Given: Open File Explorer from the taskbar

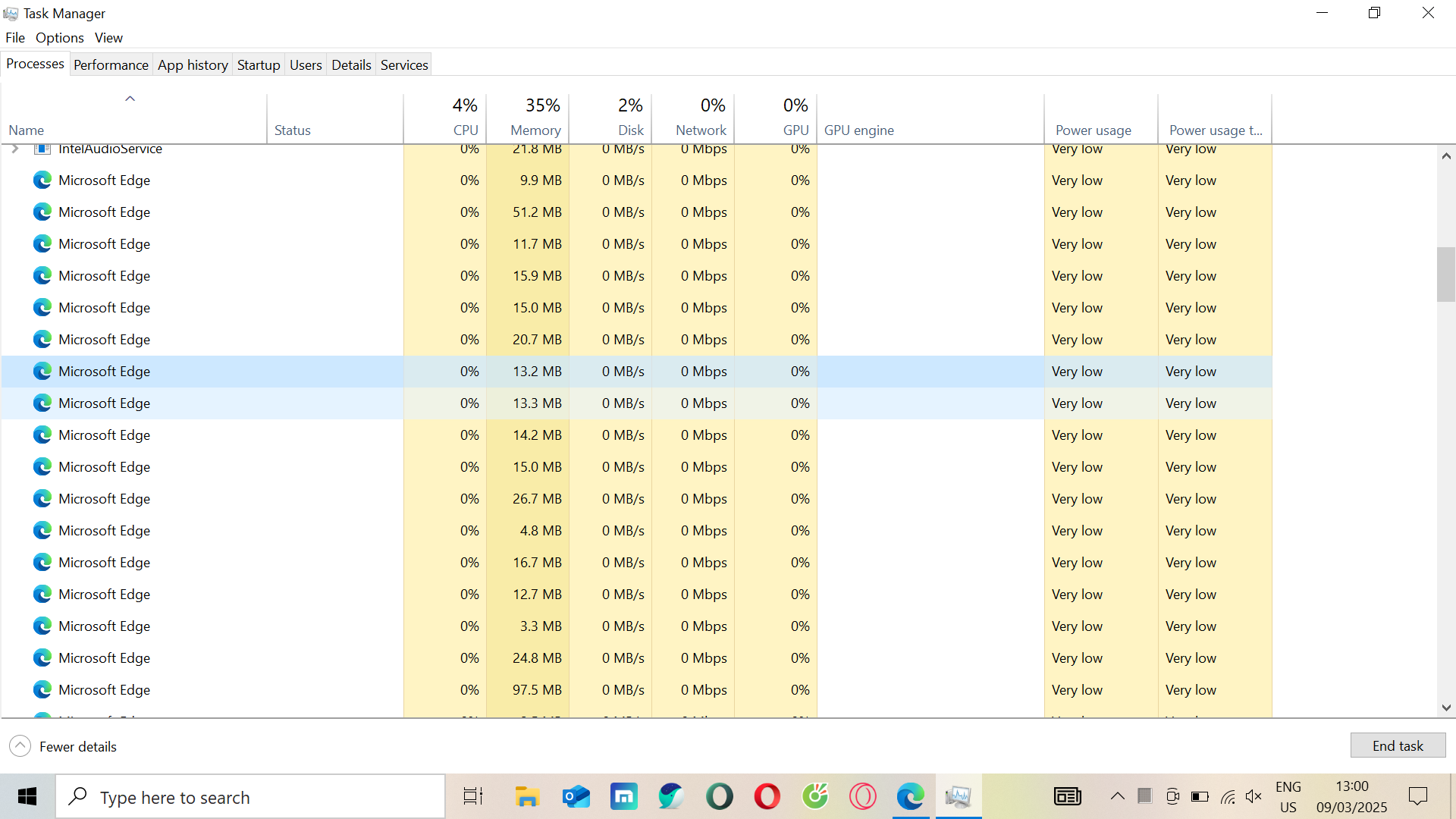Looking at the screenshot, I should pos(527,796).
